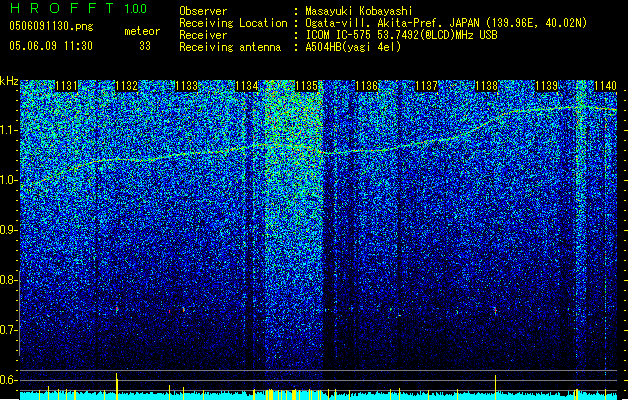Click the observer name Masayuki Kobayashi
The height and width of the screenshot is (400, 629).
point(359,11)
